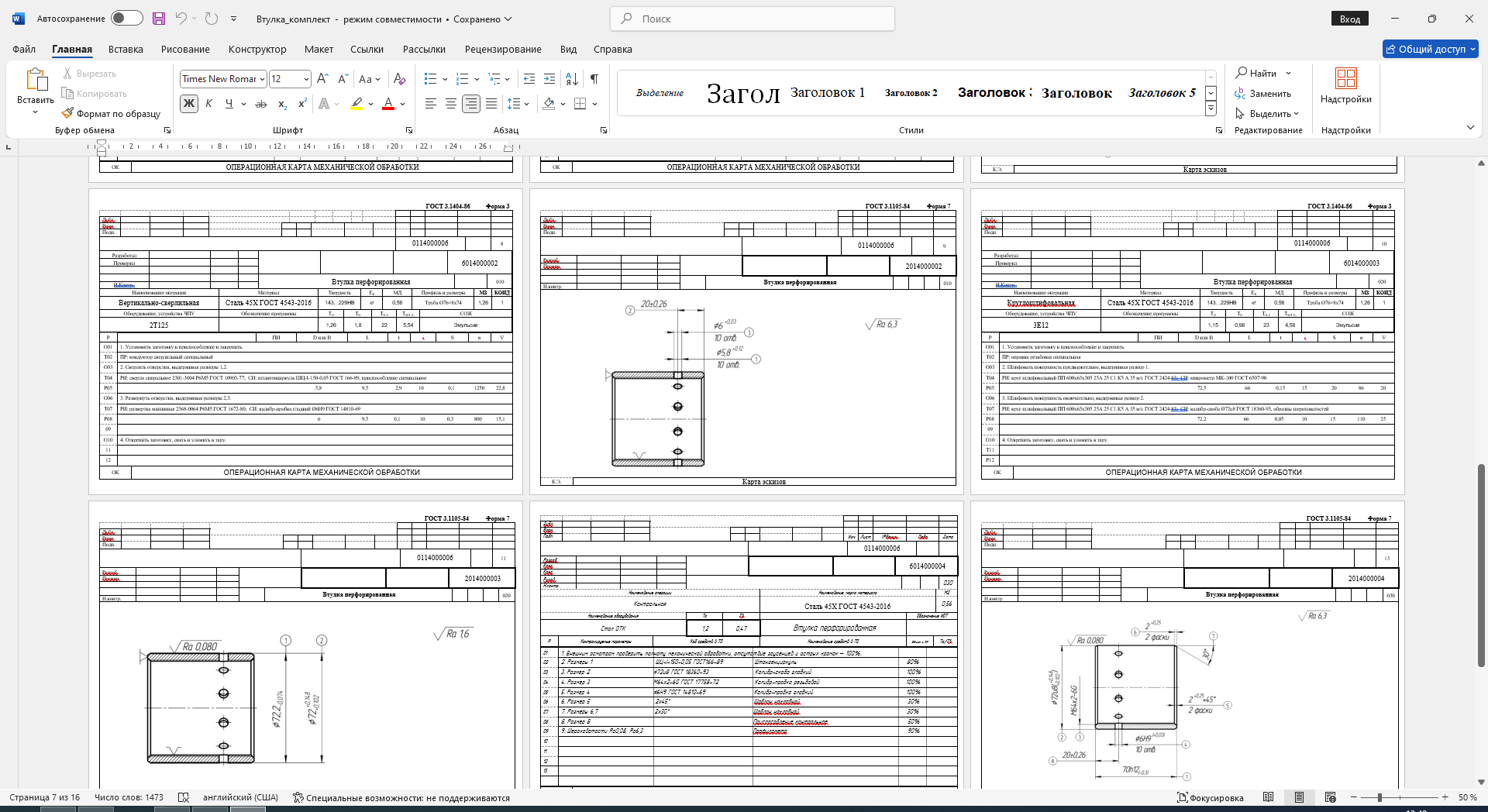Increase font size with grow icon
The image size is (1488, 812).
pos(322,79)
